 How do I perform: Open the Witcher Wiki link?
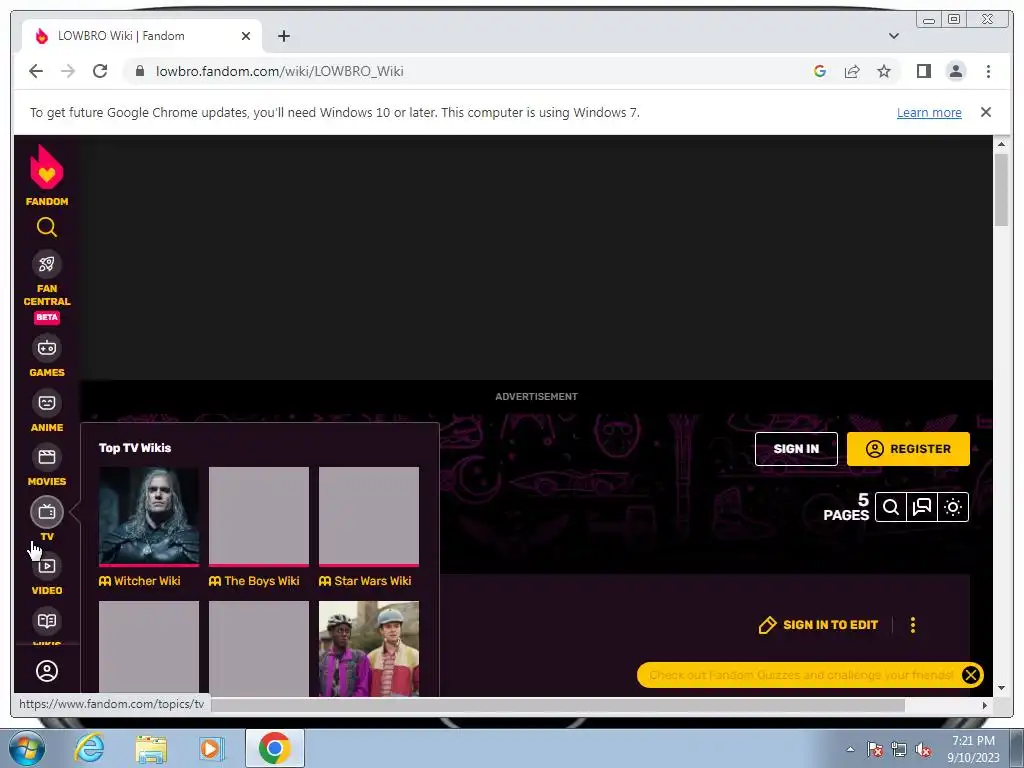[x=140, y=581]
